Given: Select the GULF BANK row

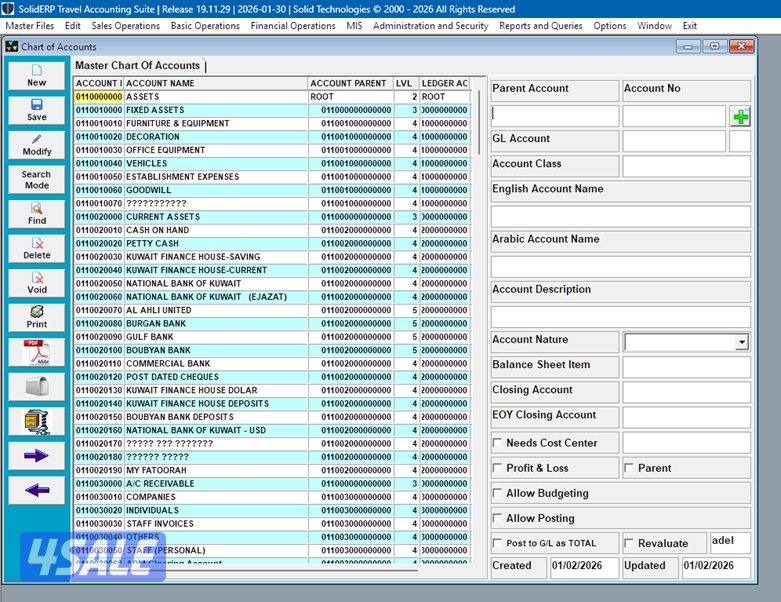Looking at the screenshot, I should point(272,337).
